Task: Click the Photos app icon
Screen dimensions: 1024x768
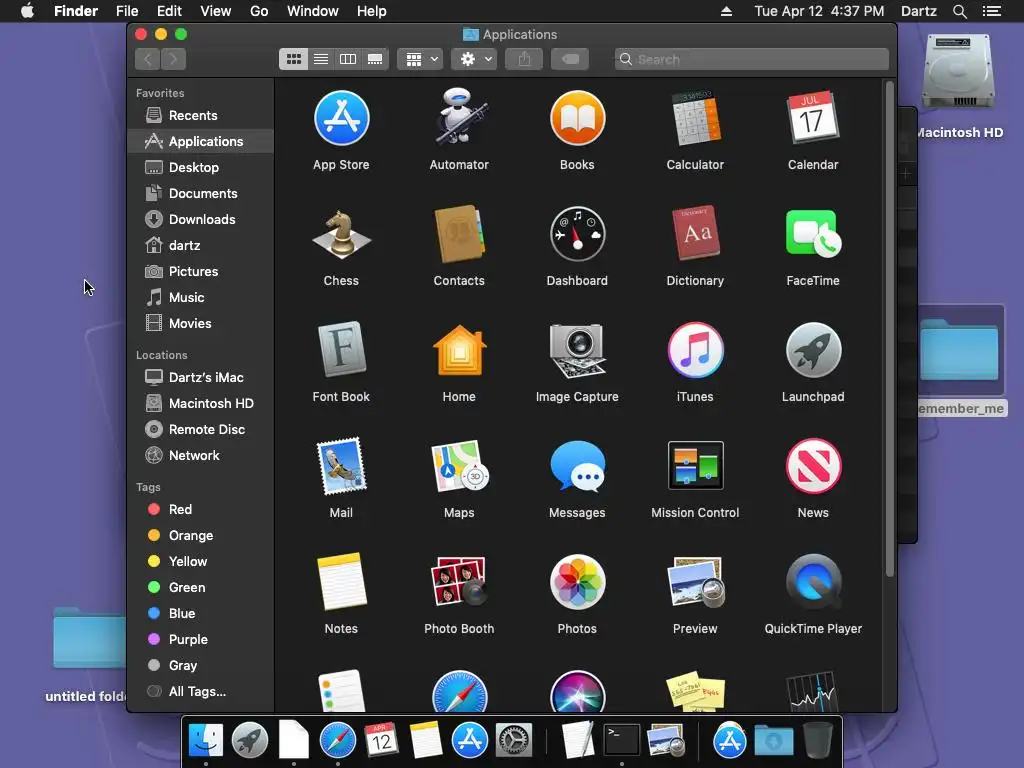Action: (577, 582)
